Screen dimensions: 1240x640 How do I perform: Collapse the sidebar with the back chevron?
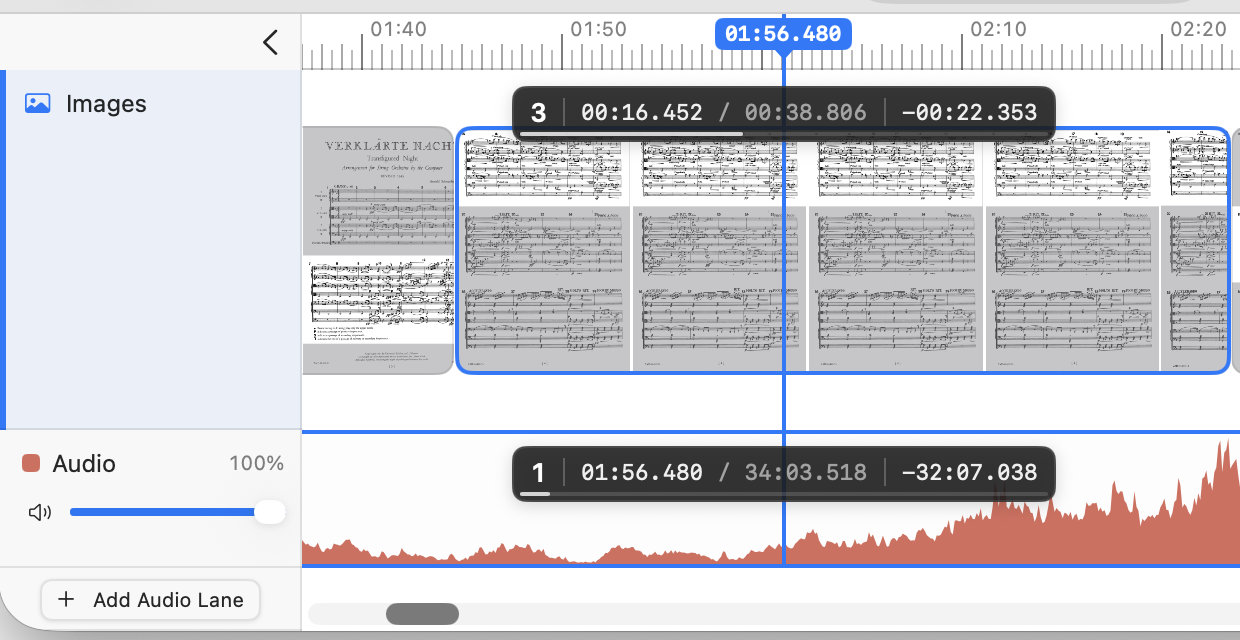coord(270,42)
